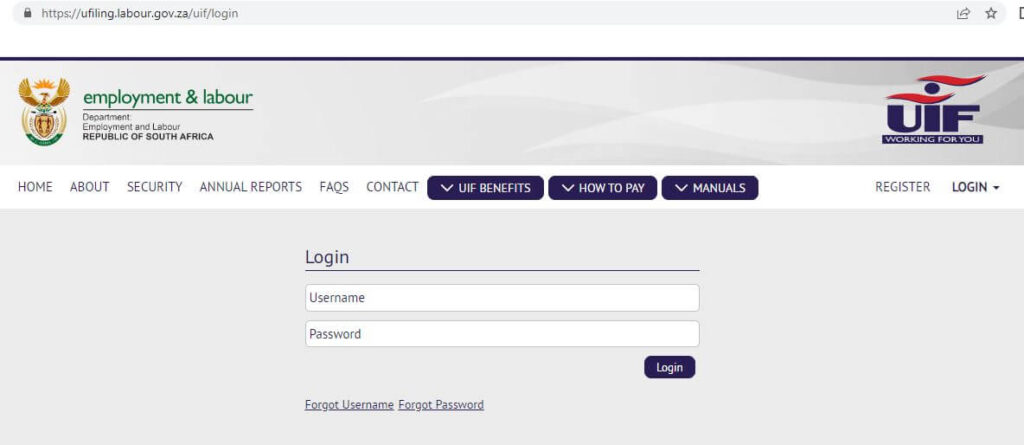
Task: Click the Forgot Username link
Action: pyautogui.click(x=349, y=405)
